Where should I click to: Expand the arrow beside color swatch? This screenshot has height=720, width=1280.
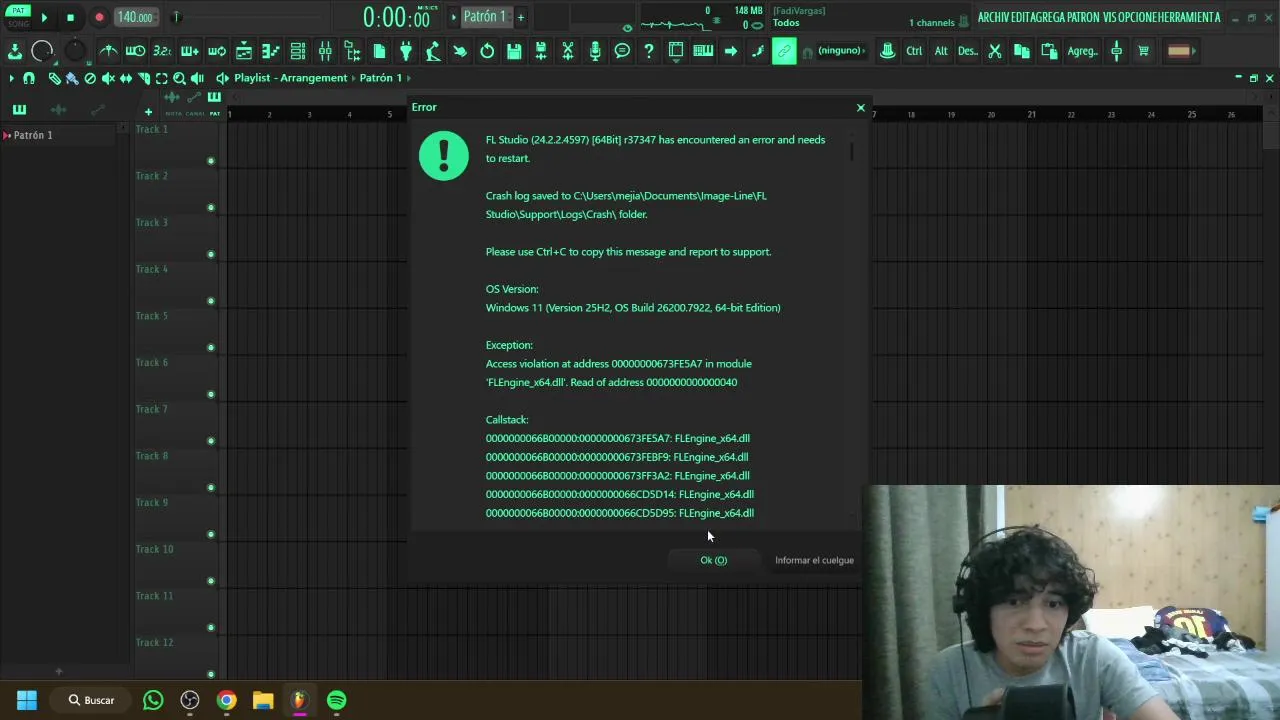coord(1194,51)
